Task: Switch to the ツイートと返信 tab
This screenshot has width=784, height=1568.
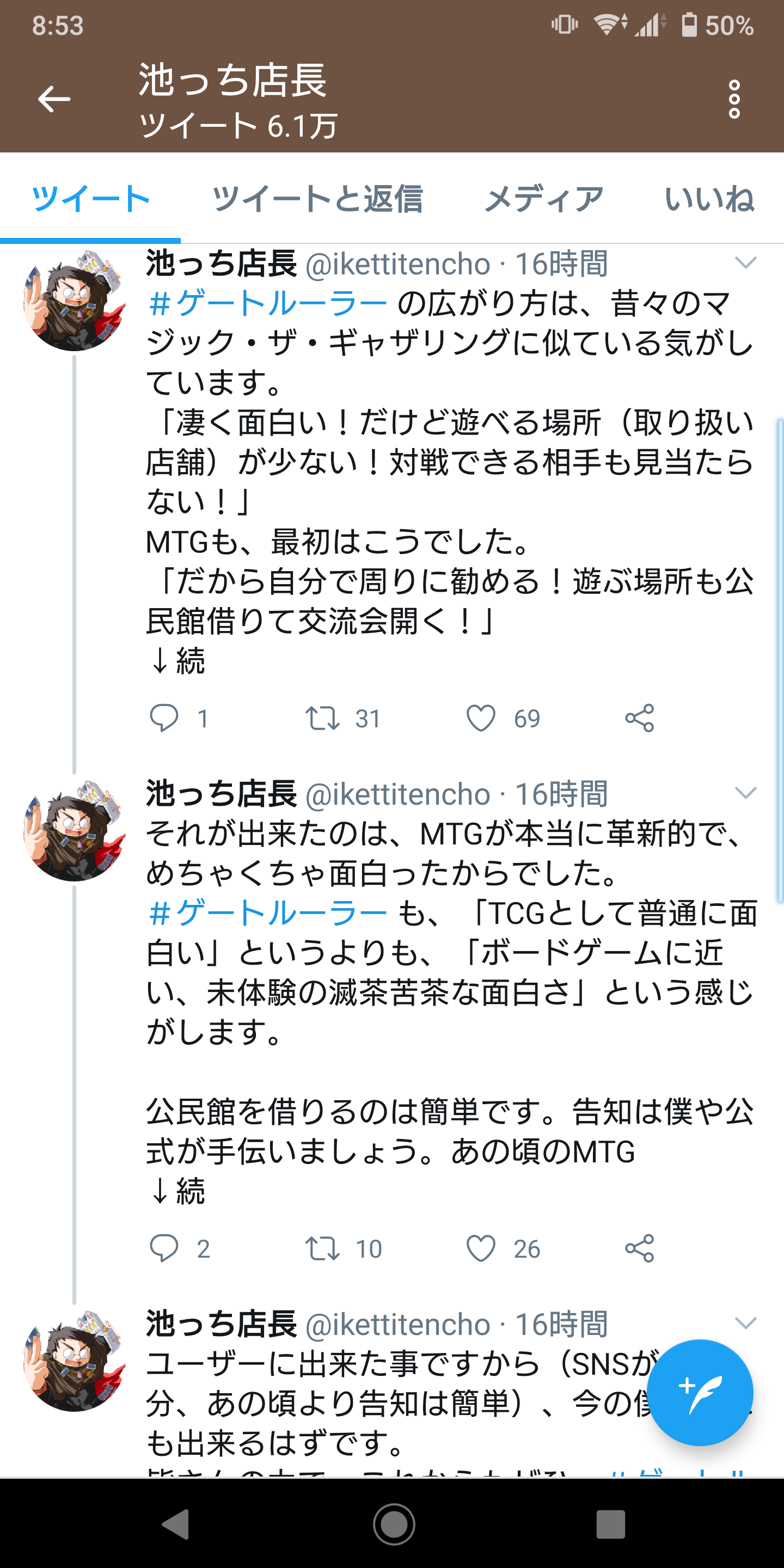Action: pyautogui.click(x=317, y=199)
